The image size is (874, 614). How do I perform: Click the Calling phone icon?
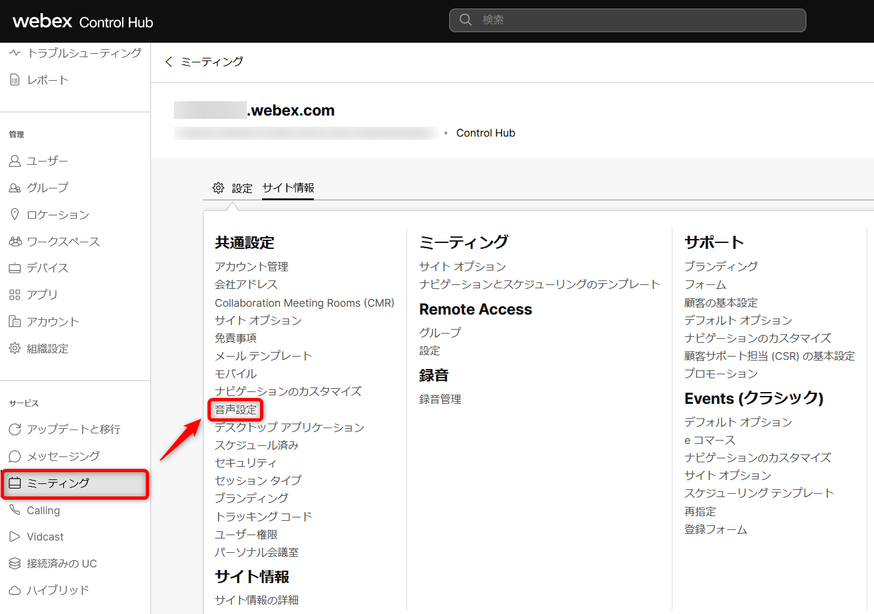[15, 510]
